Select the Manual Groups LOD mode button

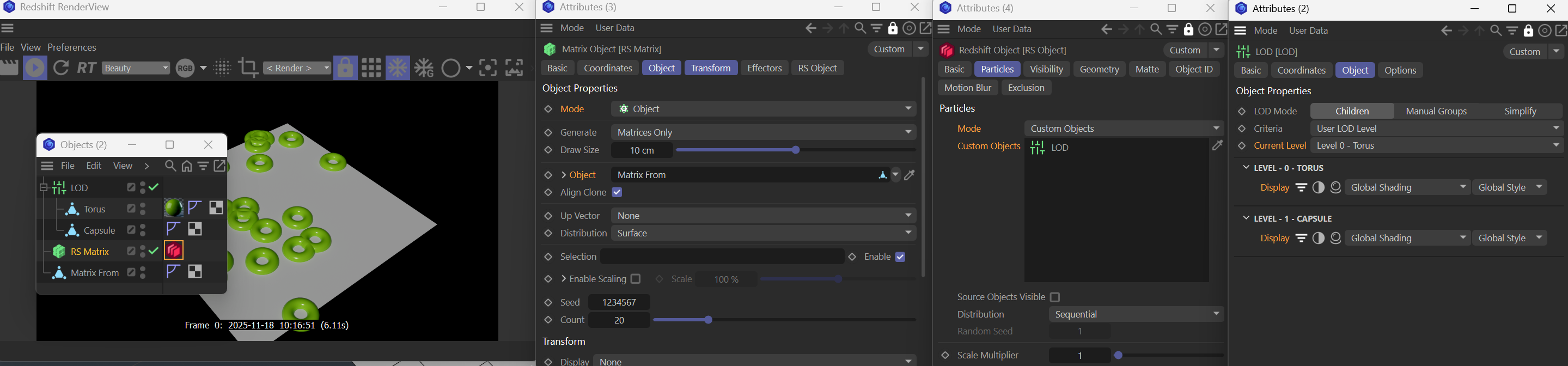[x=1437, y=112]
